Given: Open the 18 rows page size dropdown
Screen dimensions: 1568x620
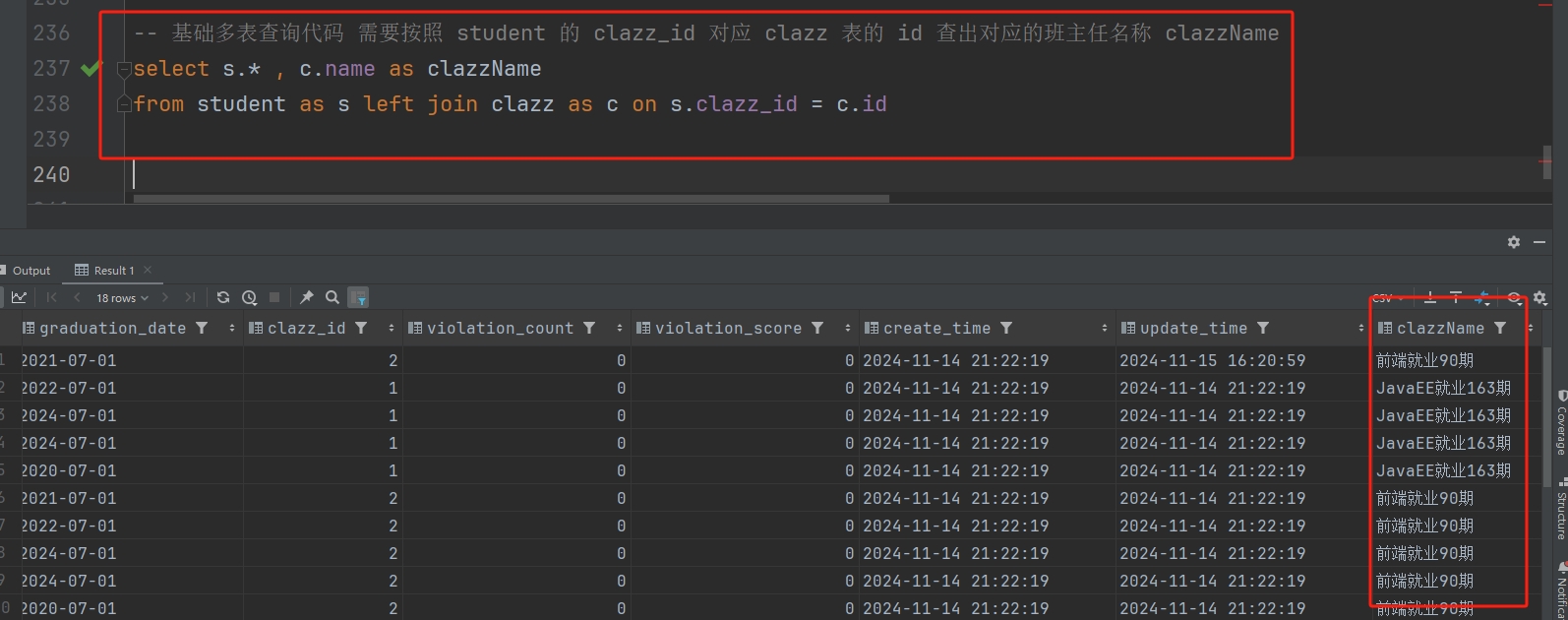Looking at the screenshot, I should coord(122,297).
